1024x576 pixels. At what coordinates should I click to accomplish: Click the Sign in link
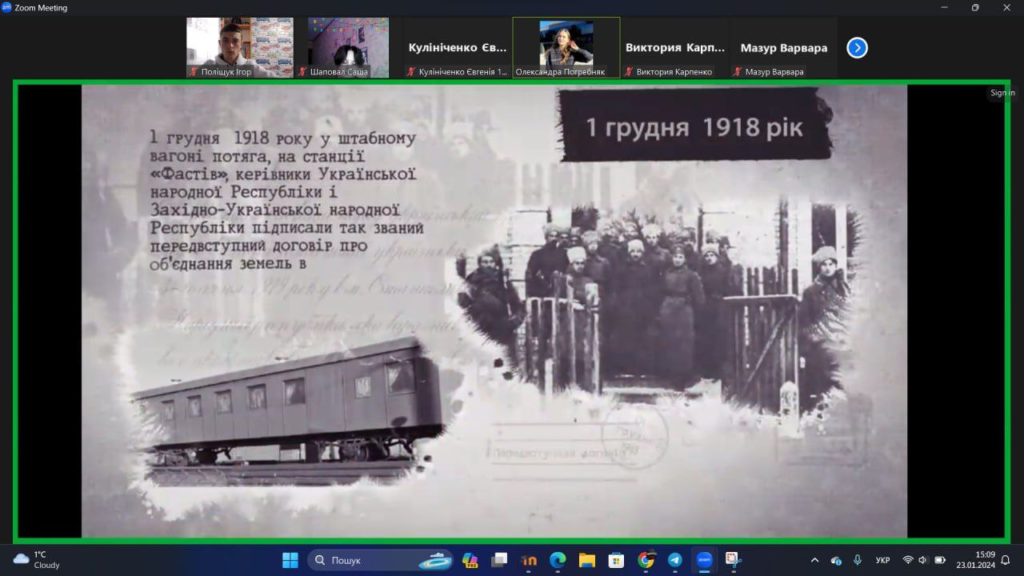pyautogui.click(x=1002, y=93)
